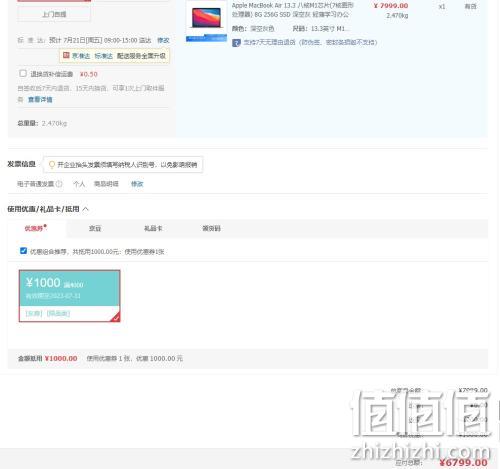Tick the 退换货补偿运费 ¥0.50 checkbox

(23, 73)
